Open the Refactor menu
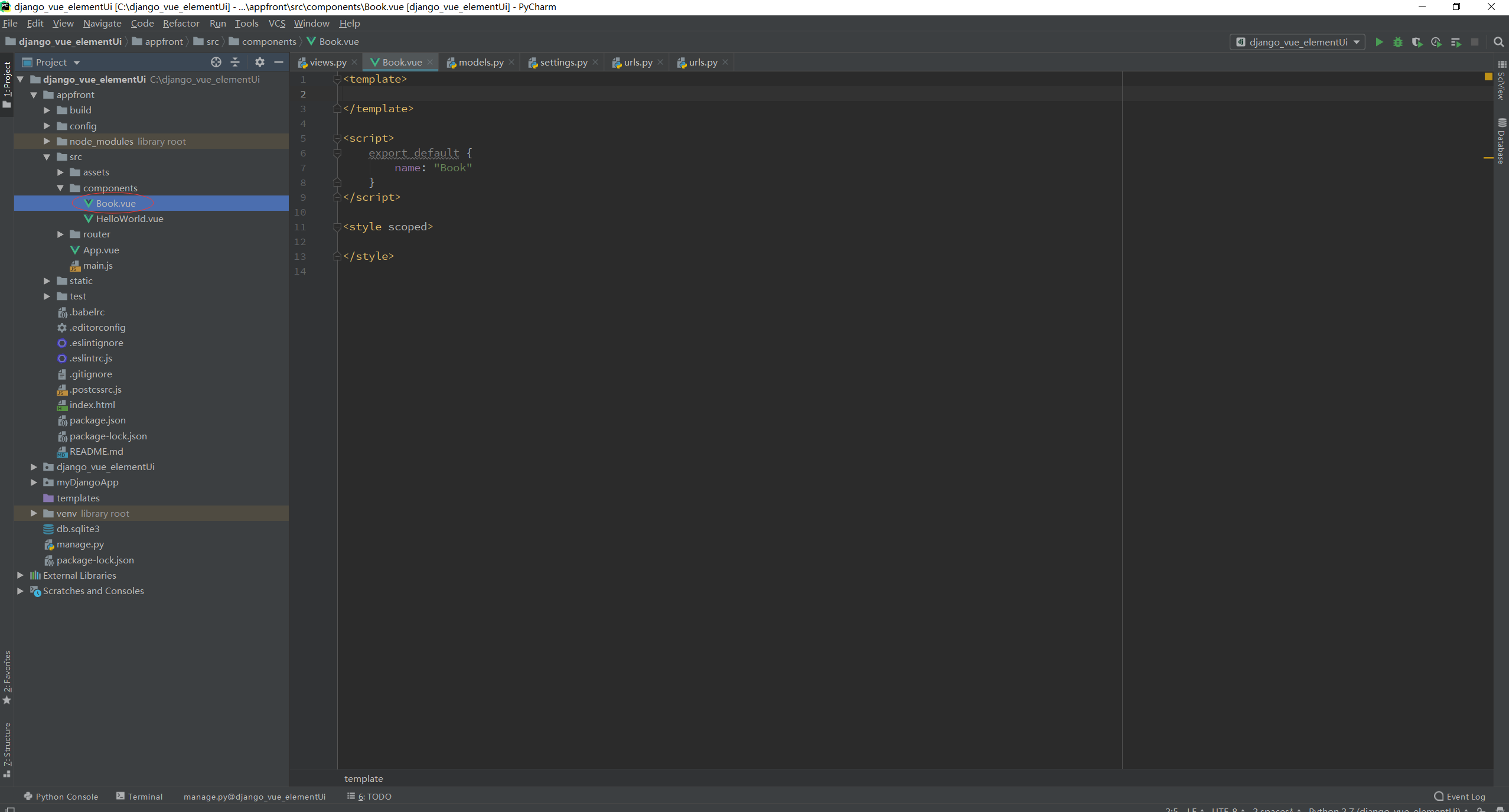Screen dimensions: 1509x812 181,23
